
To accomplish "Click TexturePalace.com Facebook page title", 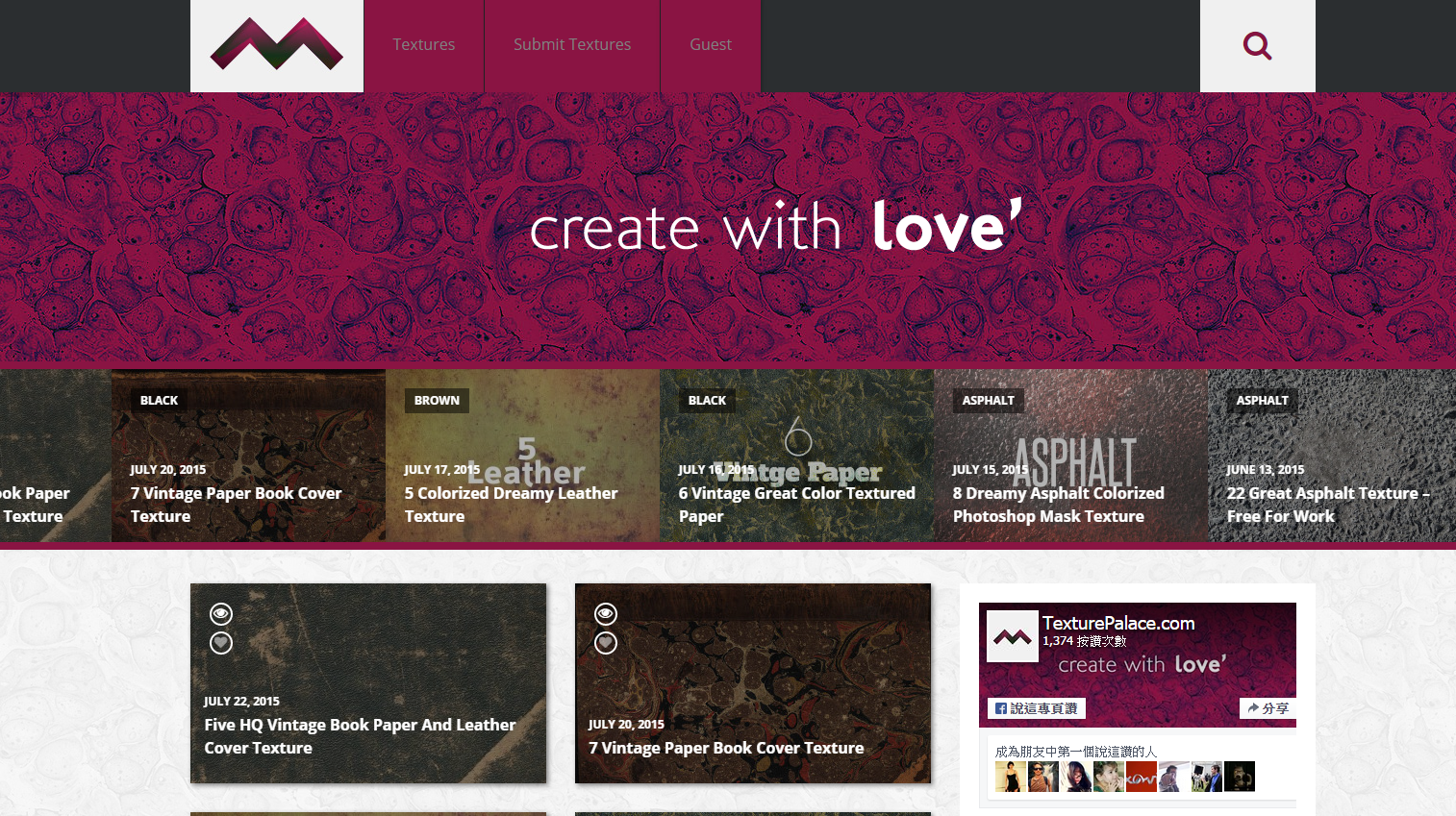I will click(x=1118, y=623).
